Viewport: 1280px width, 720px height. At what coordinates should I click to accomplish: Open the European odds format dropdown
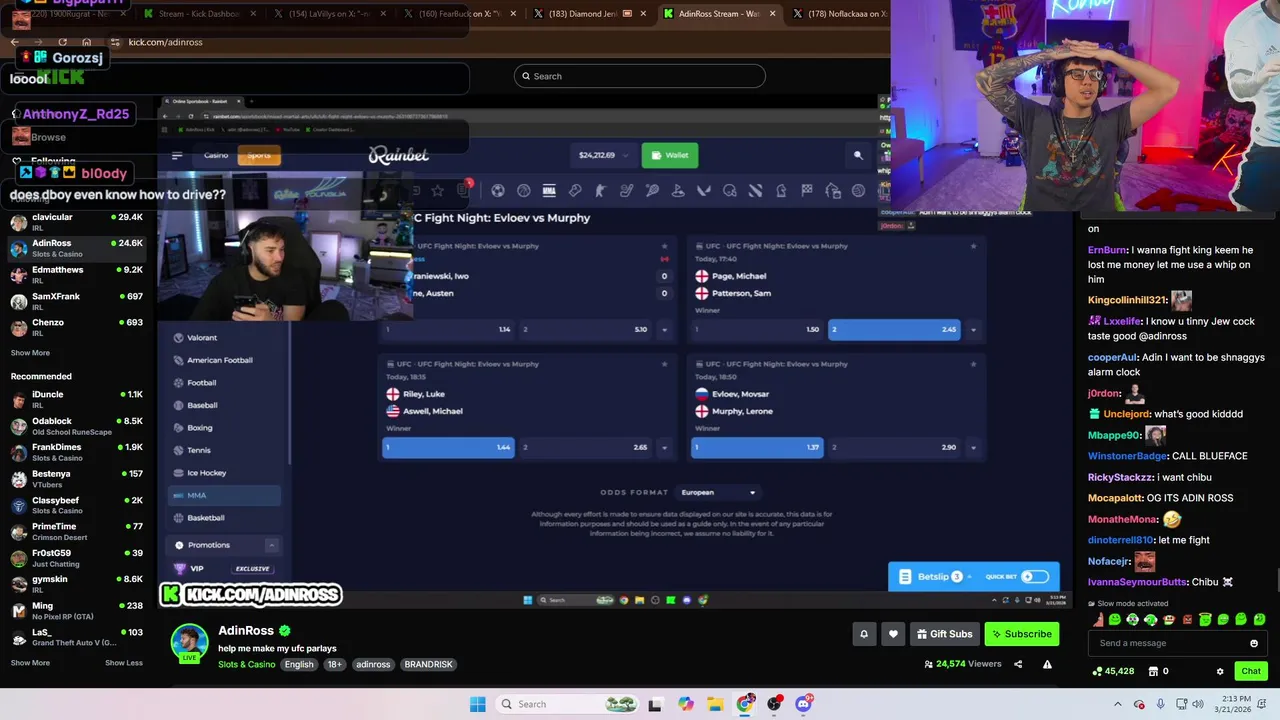718,492
